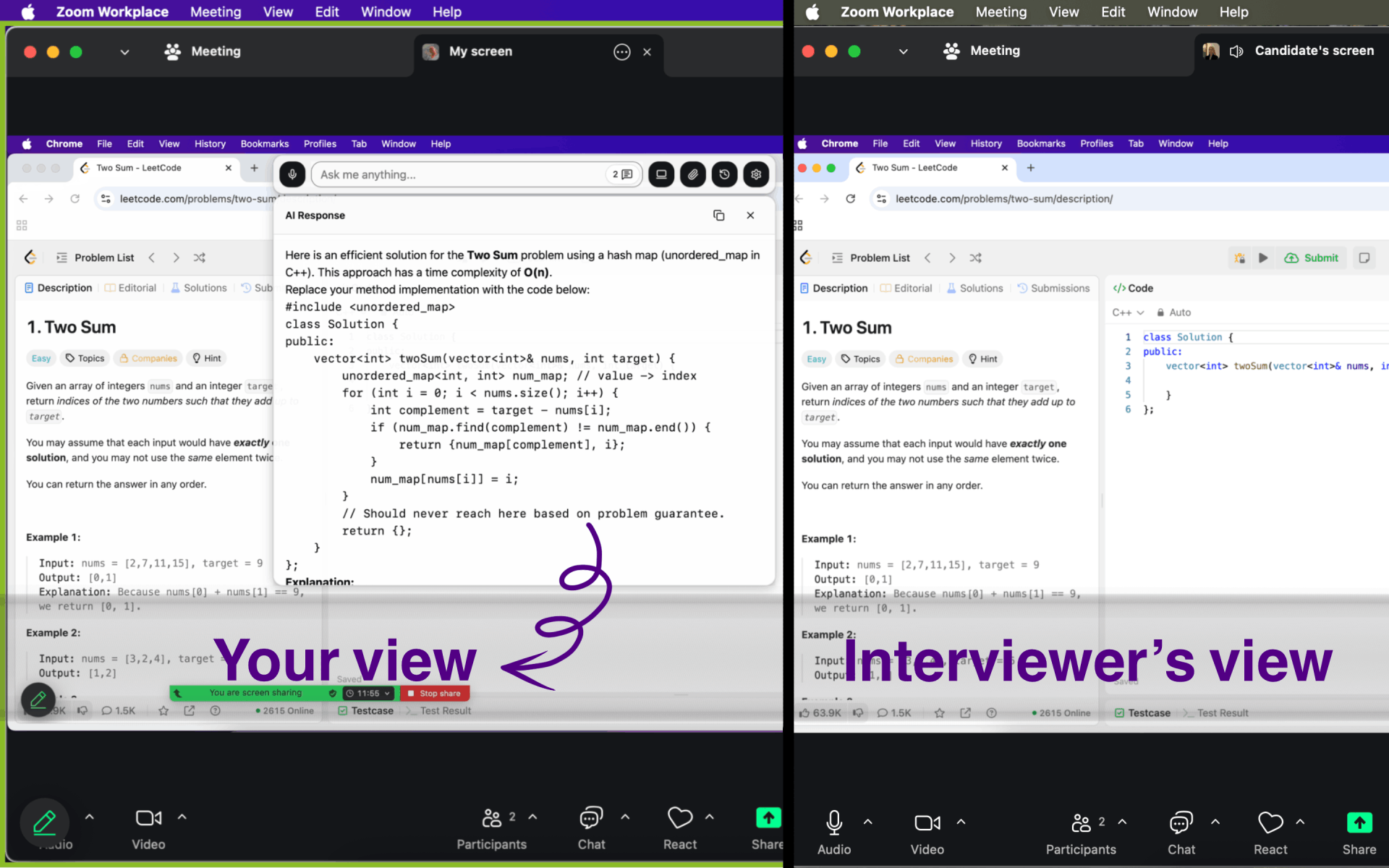Open React in interviewer's Zoom toolbar
Image resolution: width=1389 pixels, height=868 pixels.
1270,833
